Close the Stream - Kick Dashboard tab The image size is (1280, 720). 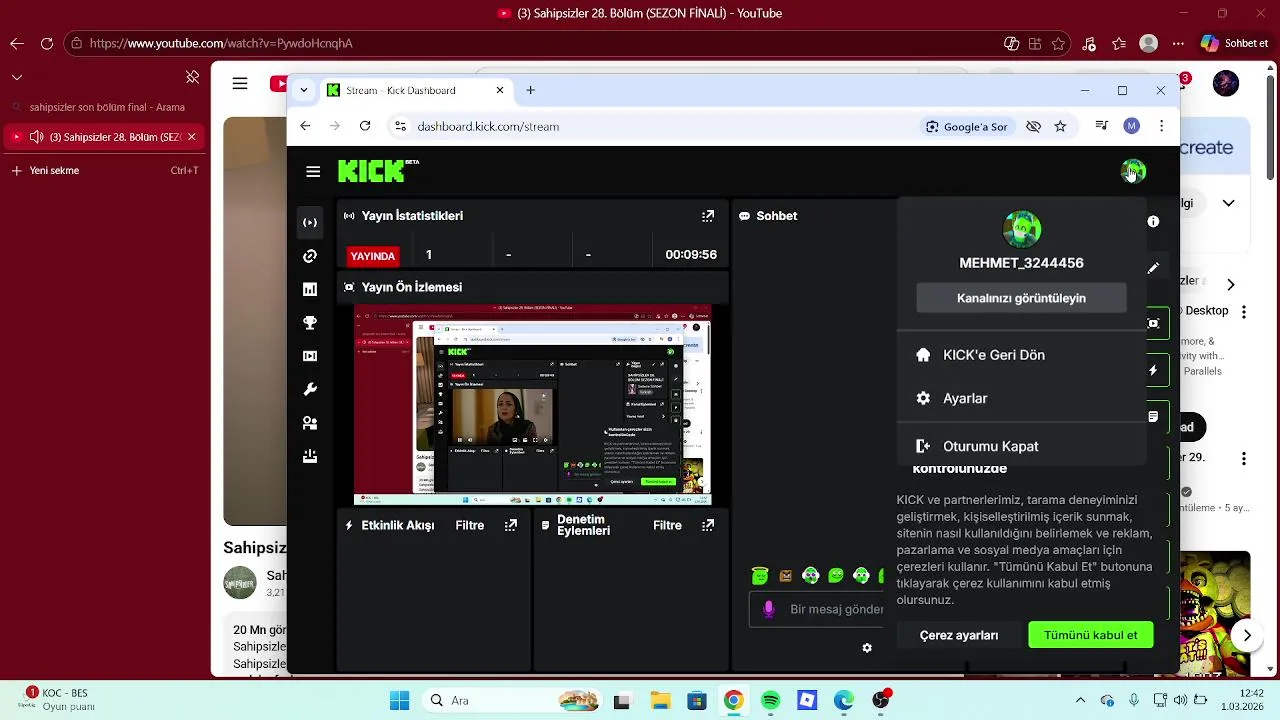(x=500, y=90)
